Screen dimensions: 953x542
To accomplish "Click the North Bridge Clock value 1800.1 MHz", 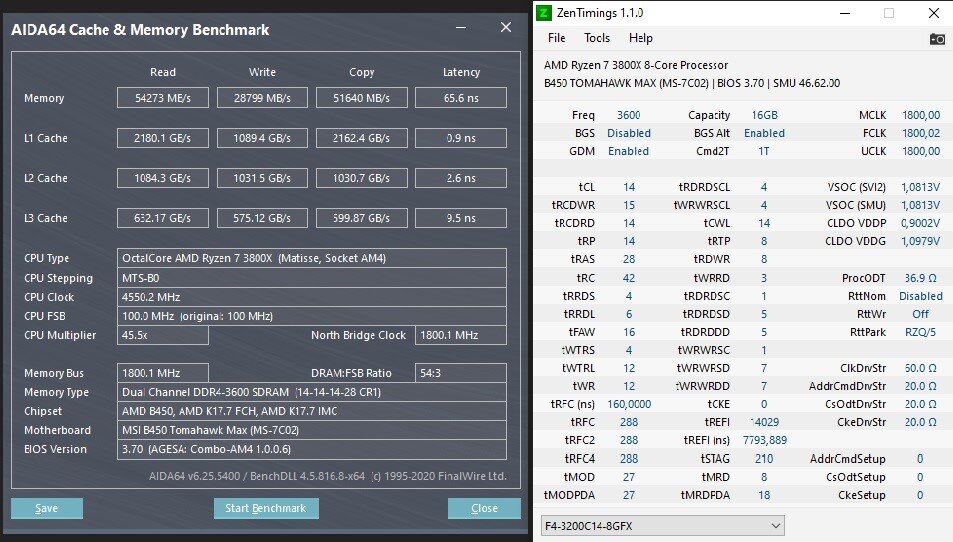I will pos(461,335).
